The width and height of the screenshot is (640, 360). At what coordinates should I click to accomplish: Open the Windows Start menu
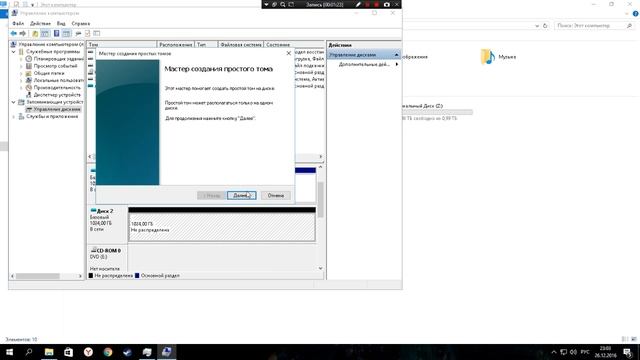tap(9, 352)
